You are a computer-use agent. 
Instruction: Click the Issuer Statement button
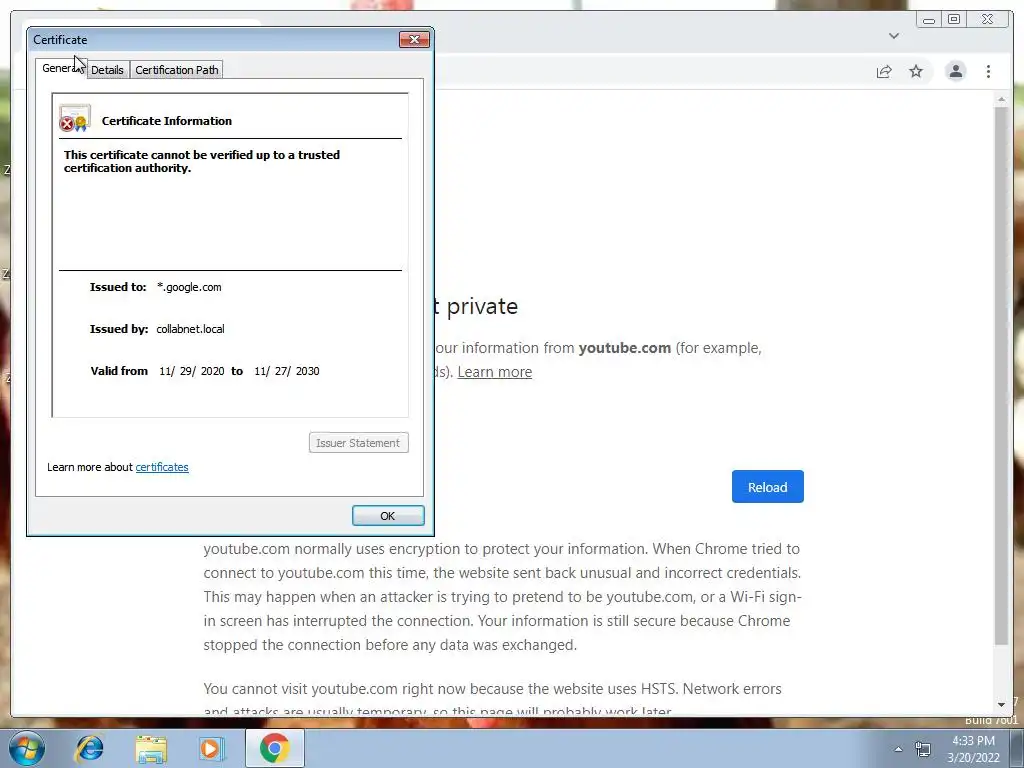click(359, 443)
